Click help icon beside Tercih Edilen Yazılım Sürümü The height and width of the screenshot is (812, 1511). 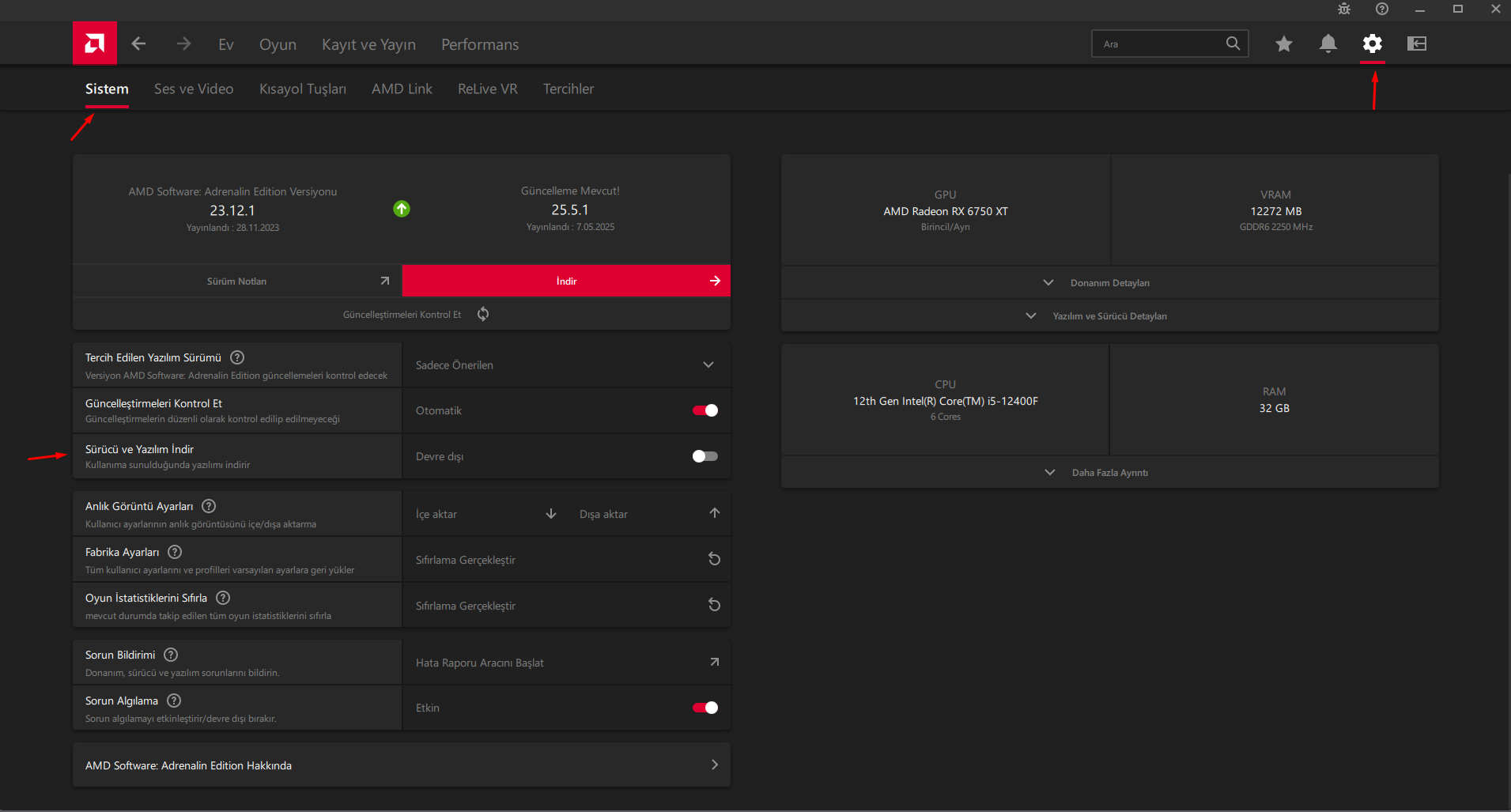pos(237,357)
